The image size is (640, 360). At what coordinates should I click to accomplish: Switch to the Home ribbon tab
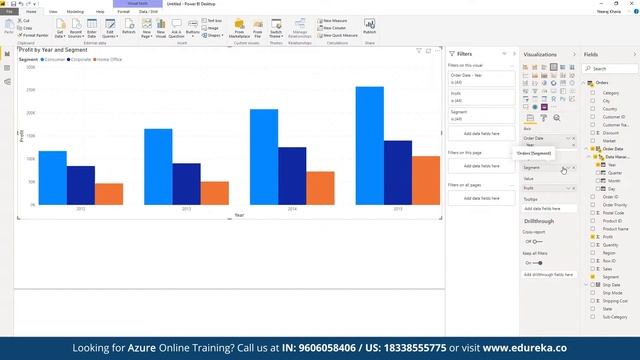point(31,11)
